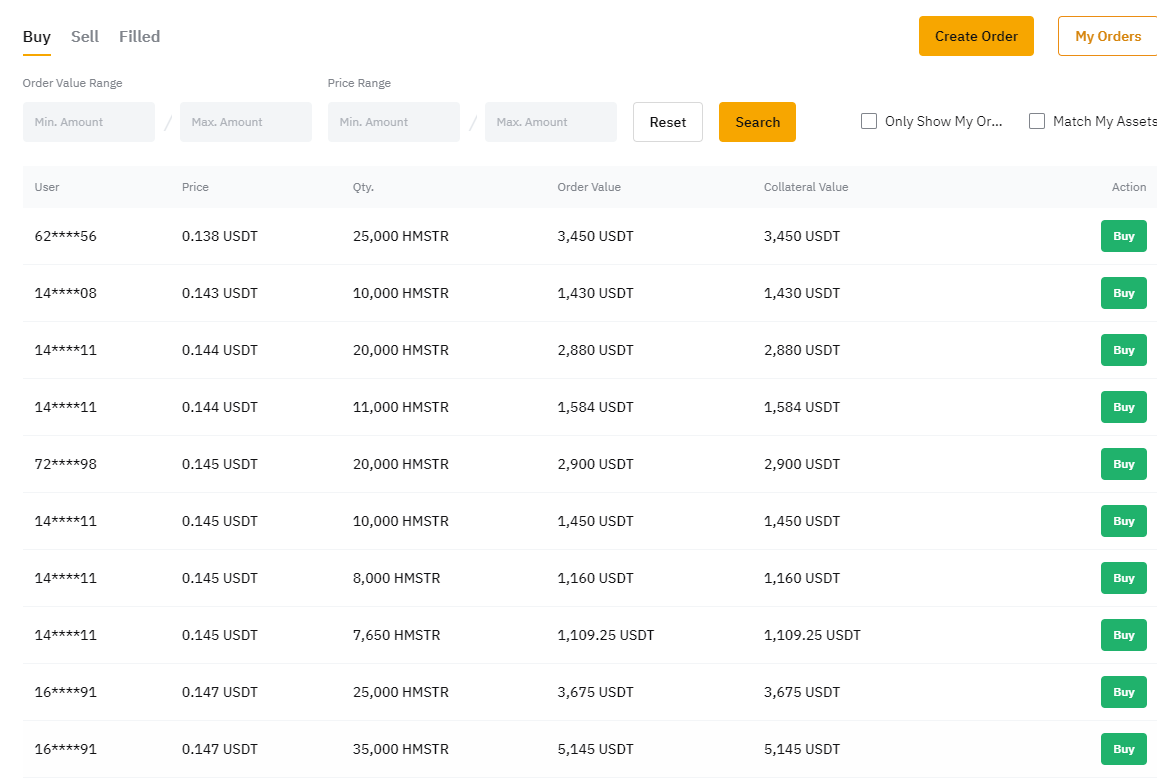Viewport: 1157px width, 780px height.
Task: Click the Create Order button
Action: [x=976, y=36]
